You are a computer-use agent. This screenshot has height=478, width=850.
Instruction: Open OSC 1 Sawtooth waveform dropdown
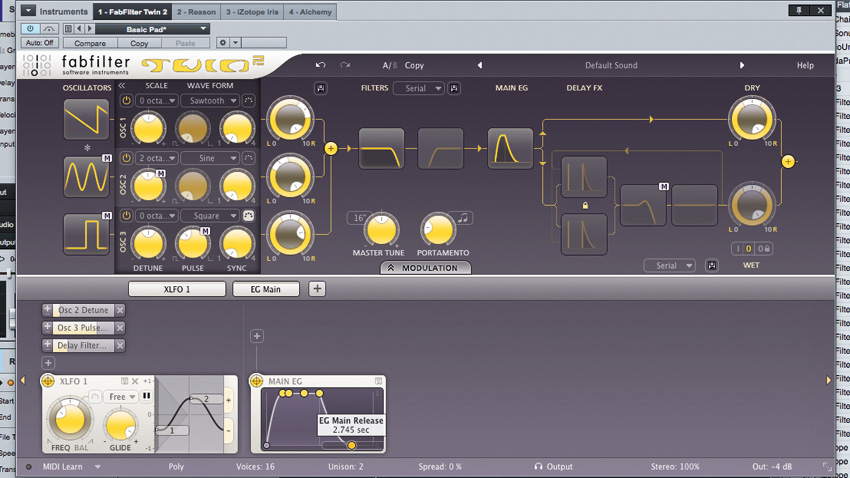pos(210,101)
